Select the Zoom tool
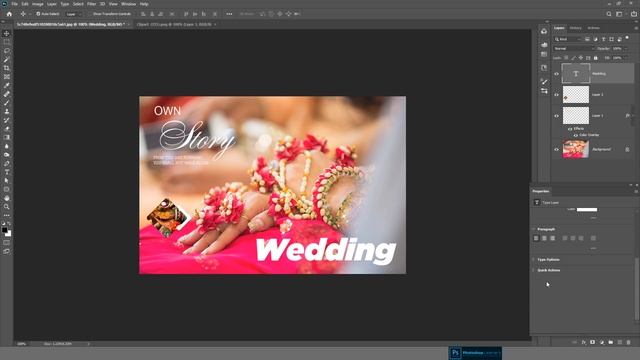The height and width of the screenshot is (360, 640). 7,207
